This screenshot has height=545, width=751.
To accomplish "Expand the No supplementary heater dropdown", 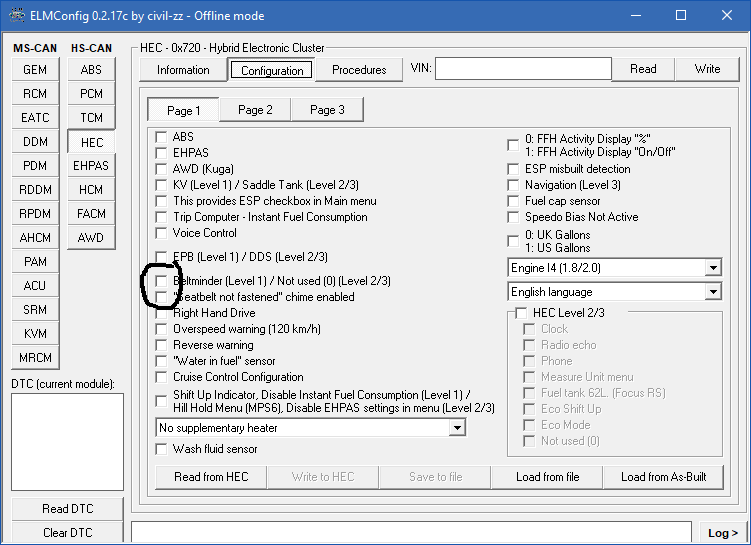I will pos(457,428).
